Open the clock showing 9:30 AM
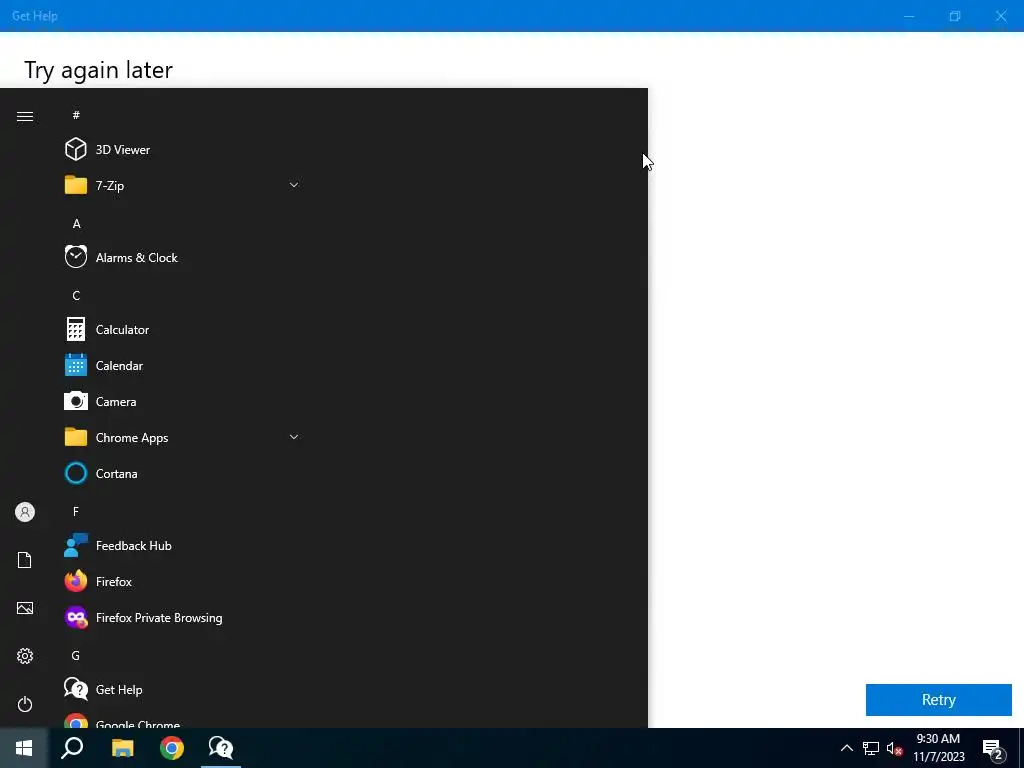 (x=938, y=748)
